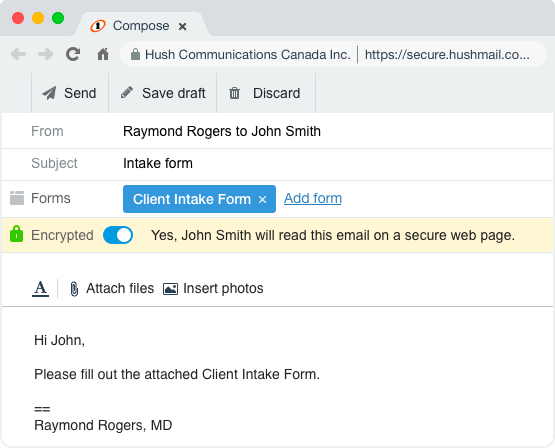Viewport: 555px width, 448px height.
Task: Click the Save draft pencil icon
Action: [127, 92]
